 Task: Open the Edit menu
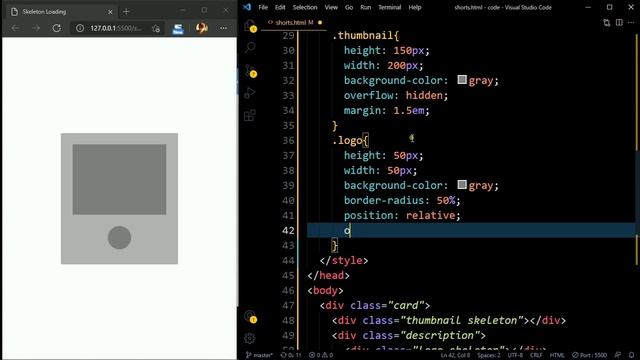coord(280,7)
